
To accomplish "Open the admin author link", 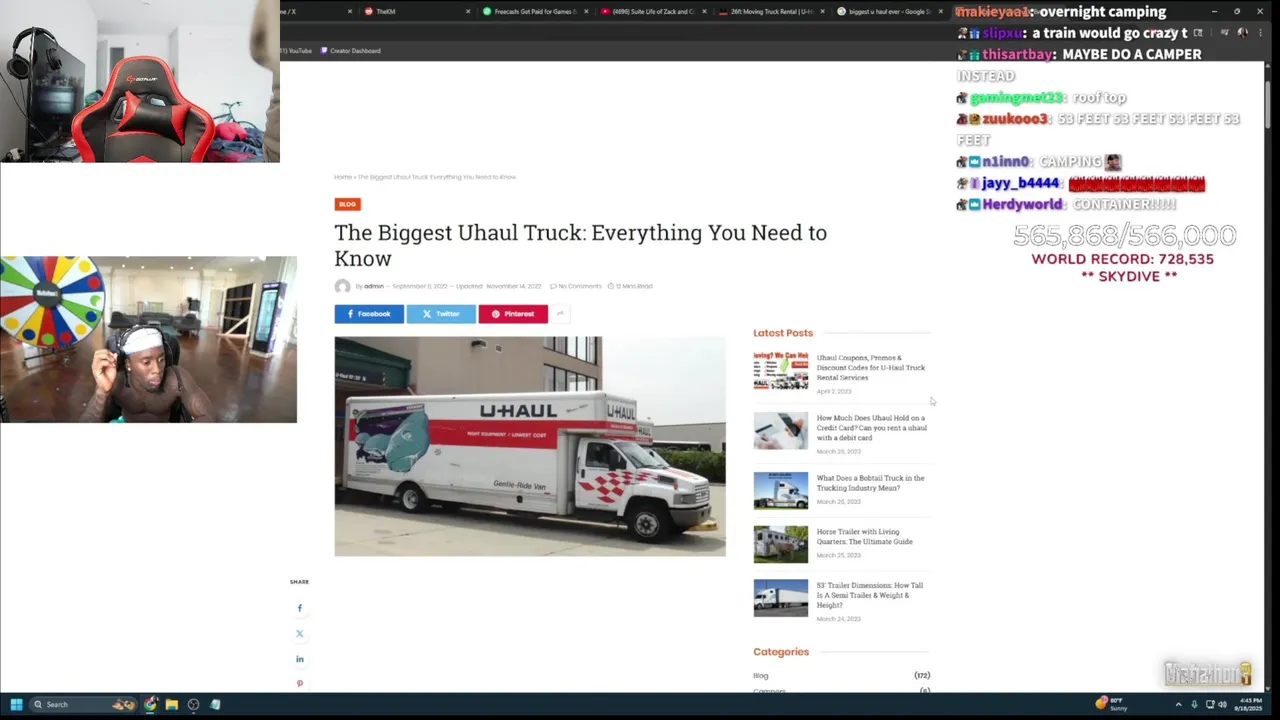I will 373,286.
